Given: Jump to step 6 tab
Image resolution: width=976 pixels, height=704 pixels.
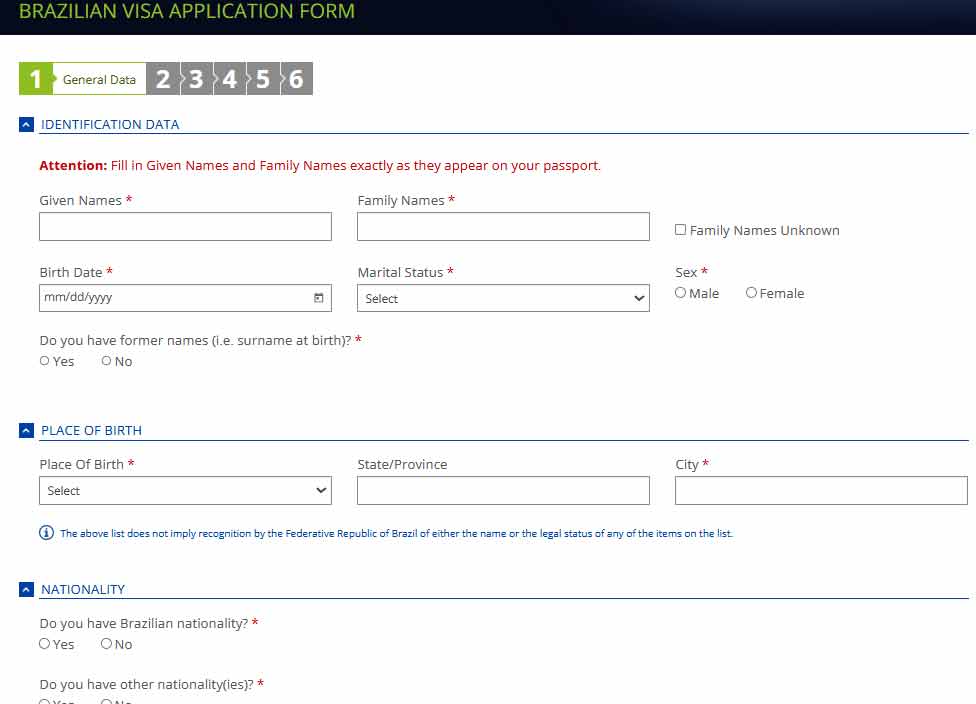Looking at the screenshot, I should (297, 79).
